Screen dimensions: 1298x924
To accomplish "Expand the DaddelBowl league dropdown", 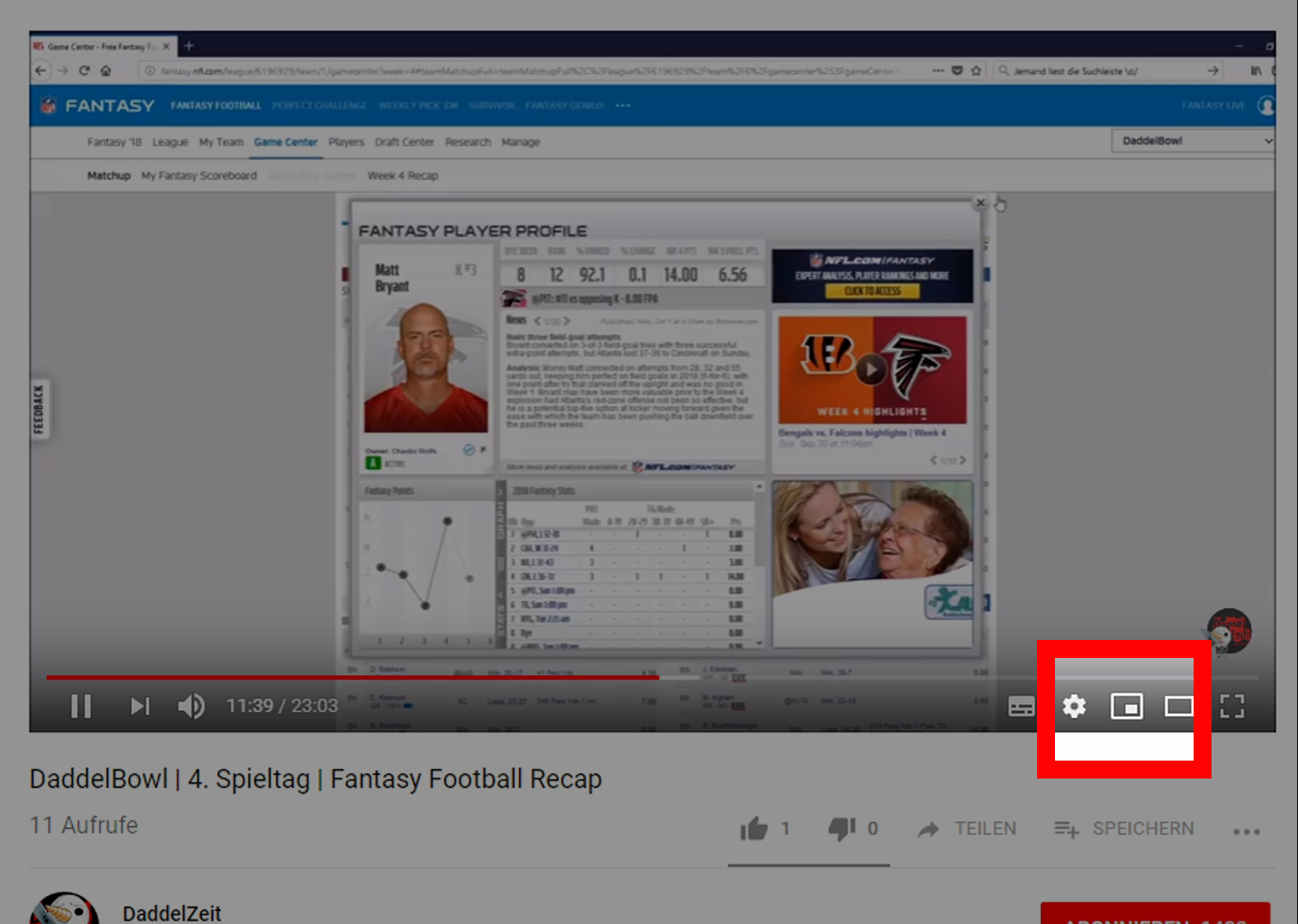I will click(1194, 140).
